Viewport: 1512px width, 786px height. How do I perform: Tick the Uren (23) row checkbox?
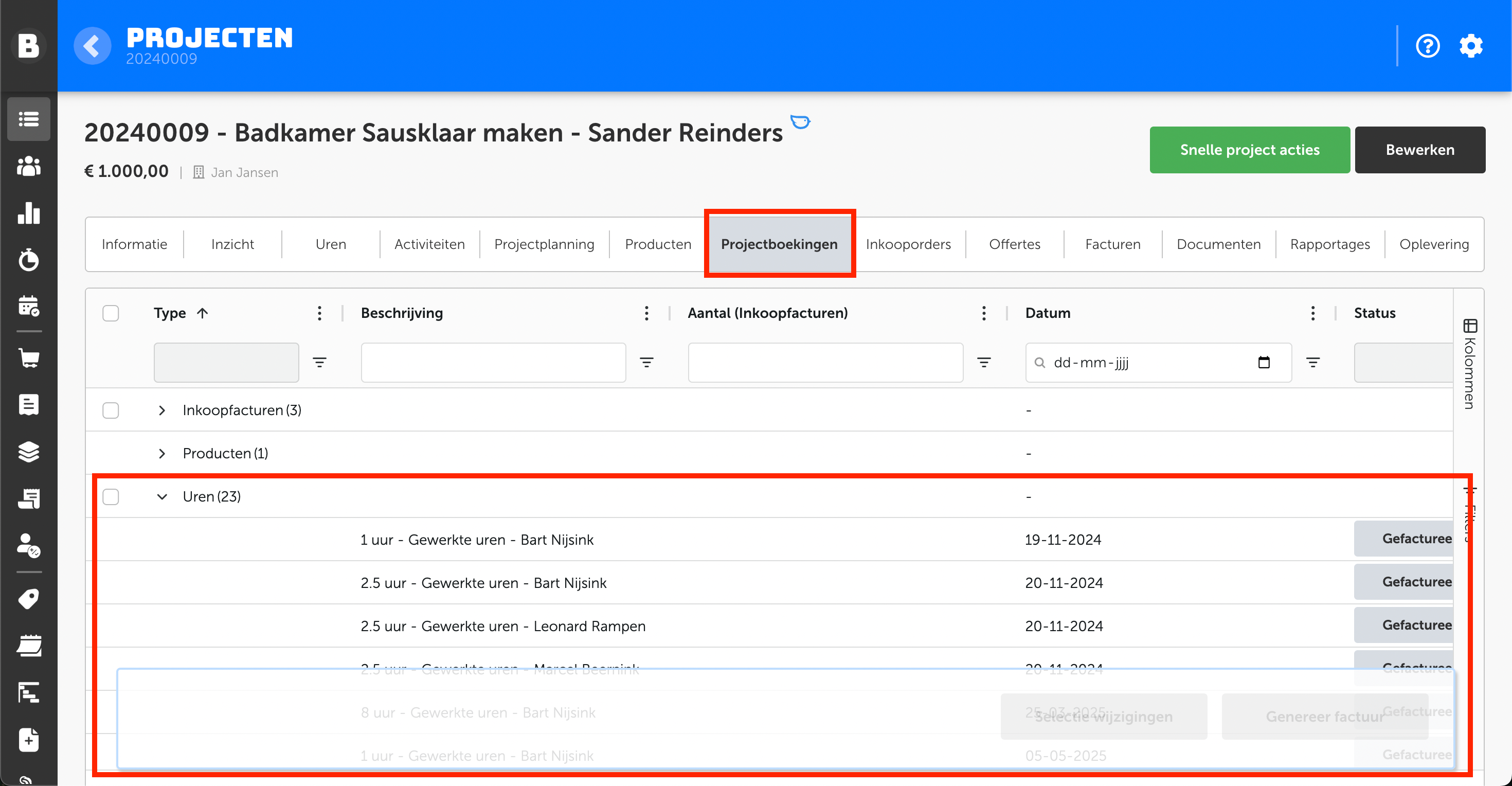tap(111, 496)
